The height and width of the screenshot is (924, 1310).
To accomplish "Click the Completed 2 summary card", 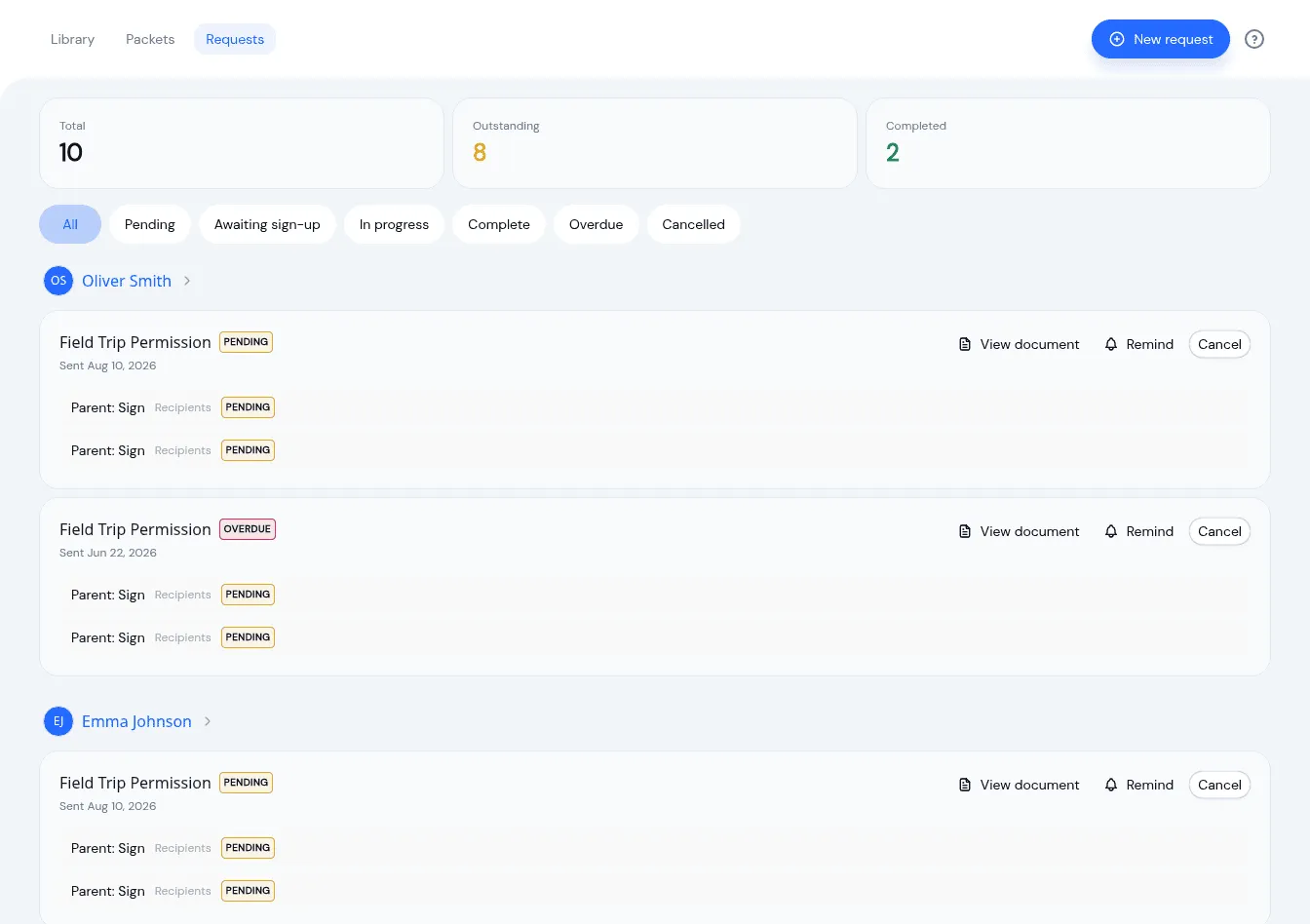I will pyautogui.click(x=1068, y=143).
